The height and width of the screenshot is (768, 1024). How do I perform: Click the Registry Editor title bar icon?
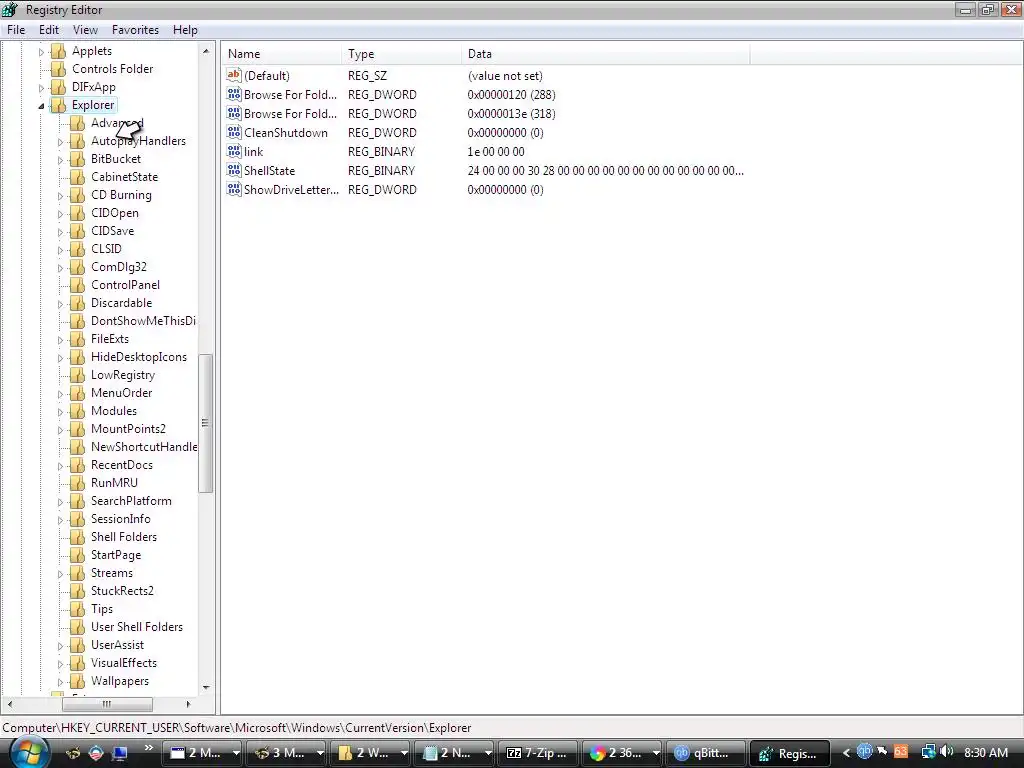click(10, 10)
